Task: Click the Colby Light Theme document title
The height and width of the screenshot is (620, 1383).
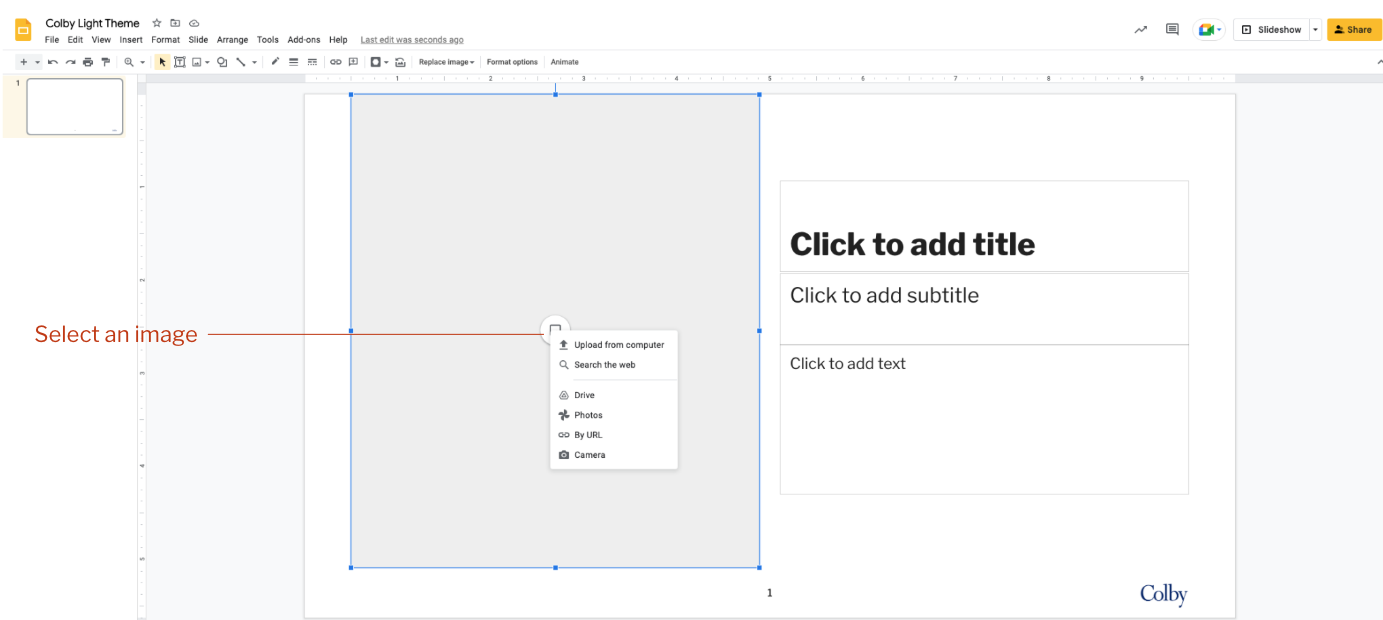Action: click(x=93, y=23)
